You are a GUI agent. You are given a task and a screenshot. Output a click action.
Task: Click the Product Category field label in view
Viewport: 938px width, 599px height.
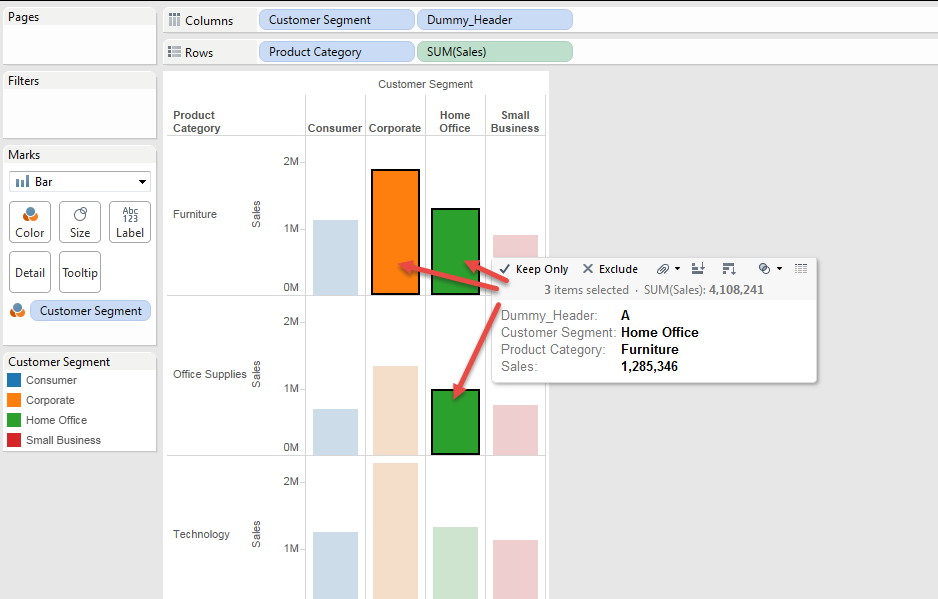click(196, 121)
